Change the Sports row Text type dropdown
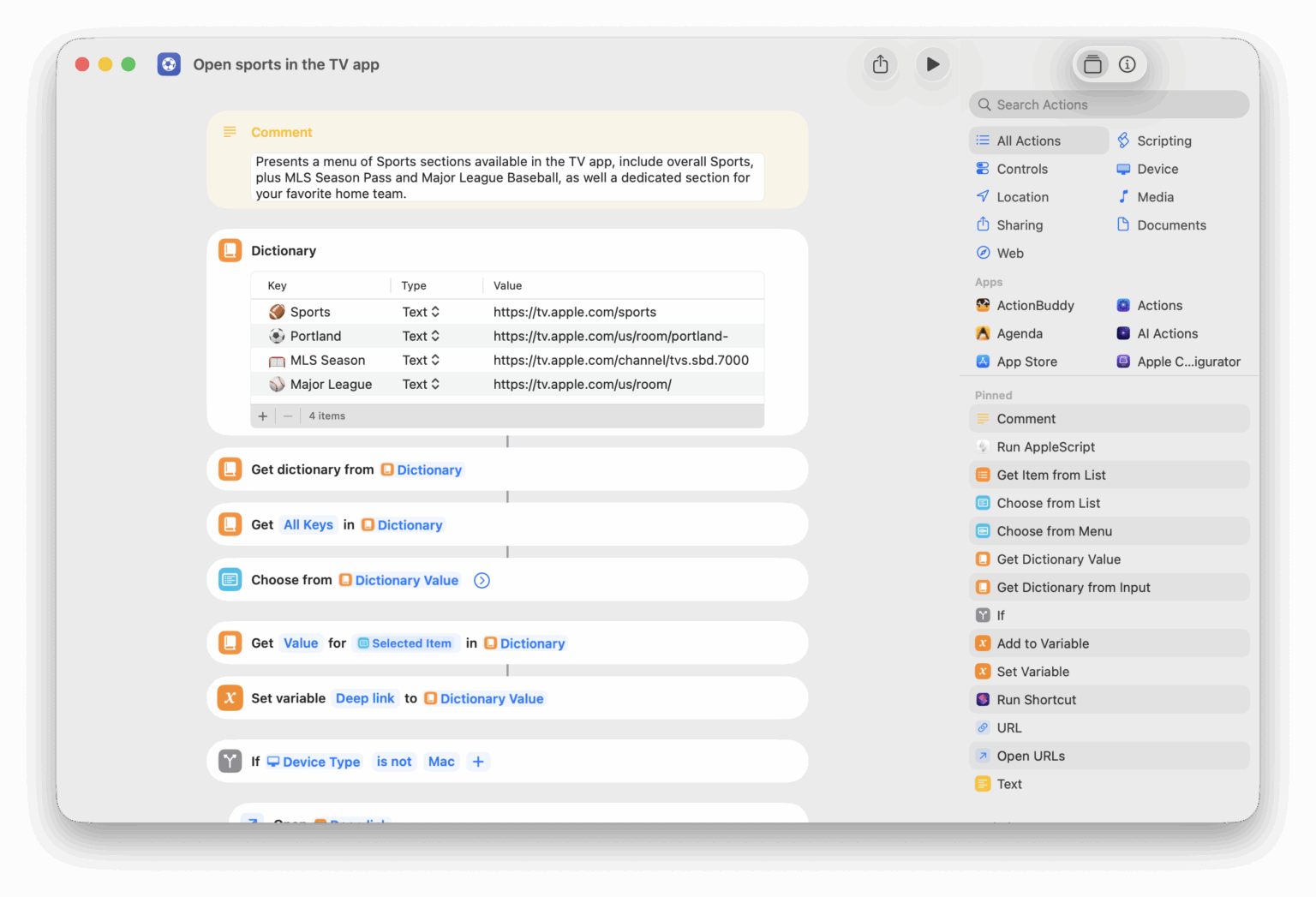This screenshot has width=1316, height=897. [421, 312]
